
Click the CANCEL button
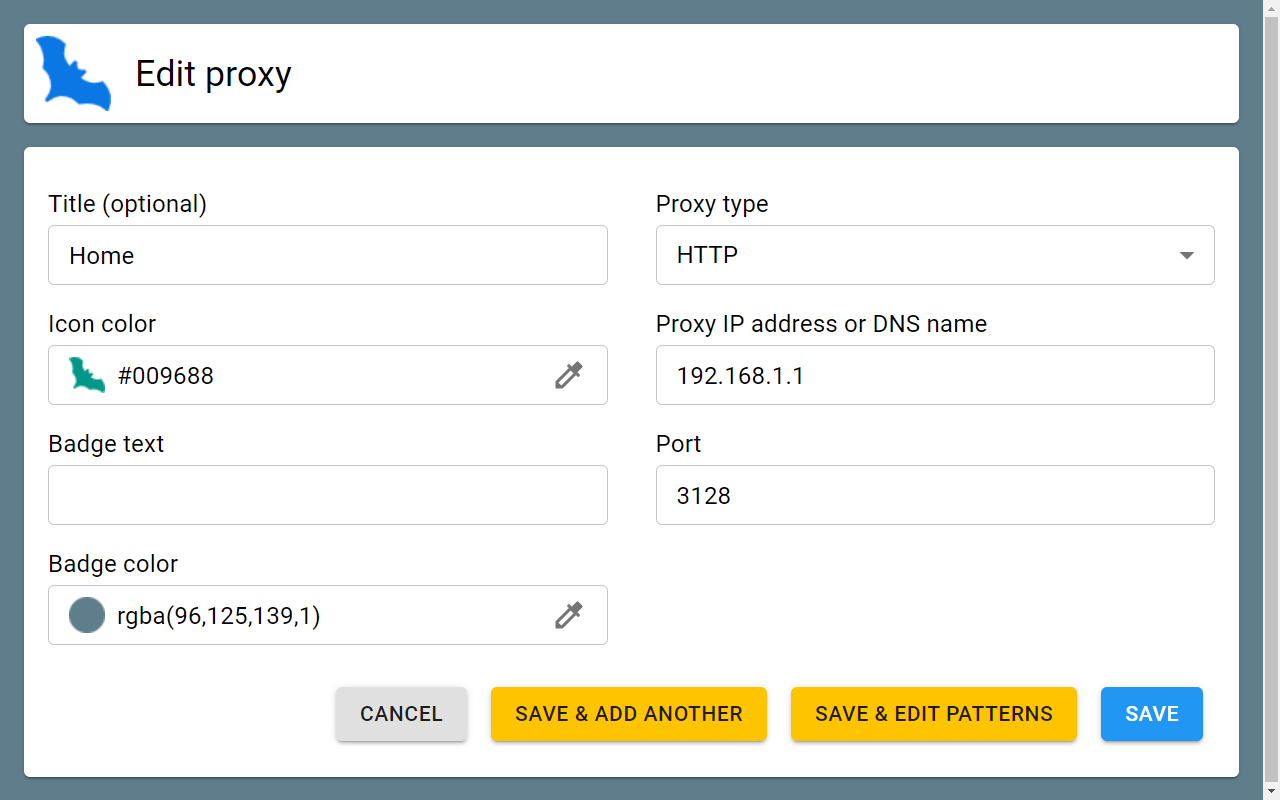tap(401, 714)
